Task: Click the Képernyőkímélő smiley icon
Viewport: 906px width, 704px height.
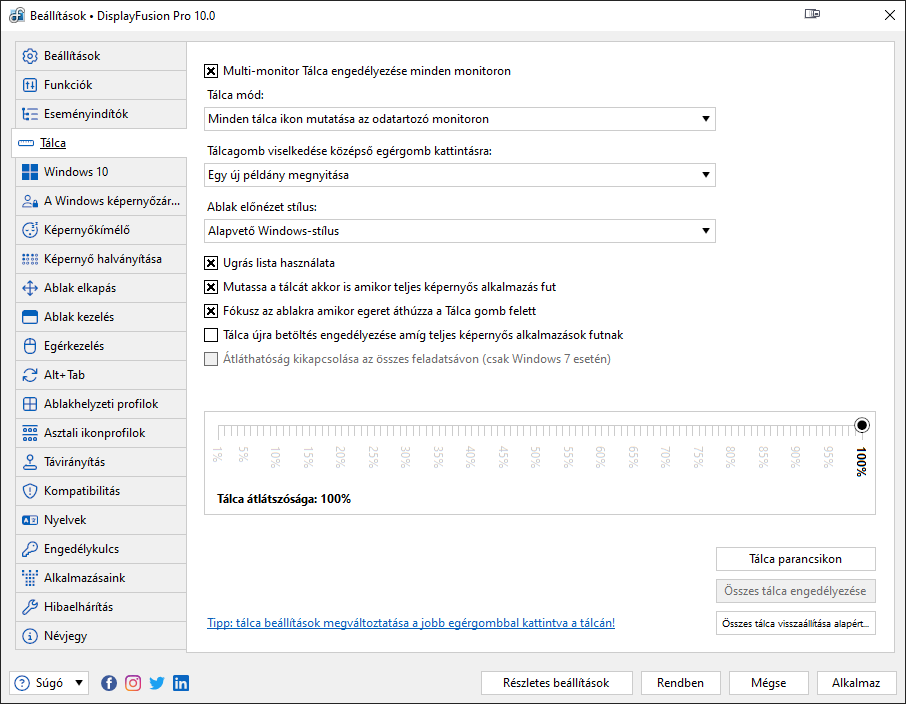Action: [29, 230]
